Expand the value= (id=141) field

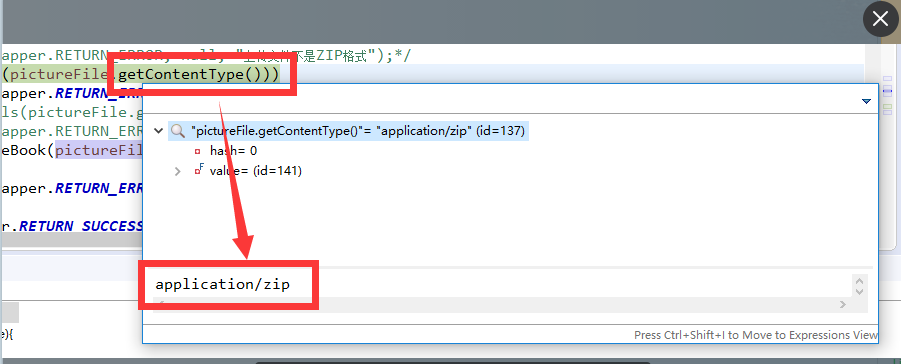click(x=178, y=171)
